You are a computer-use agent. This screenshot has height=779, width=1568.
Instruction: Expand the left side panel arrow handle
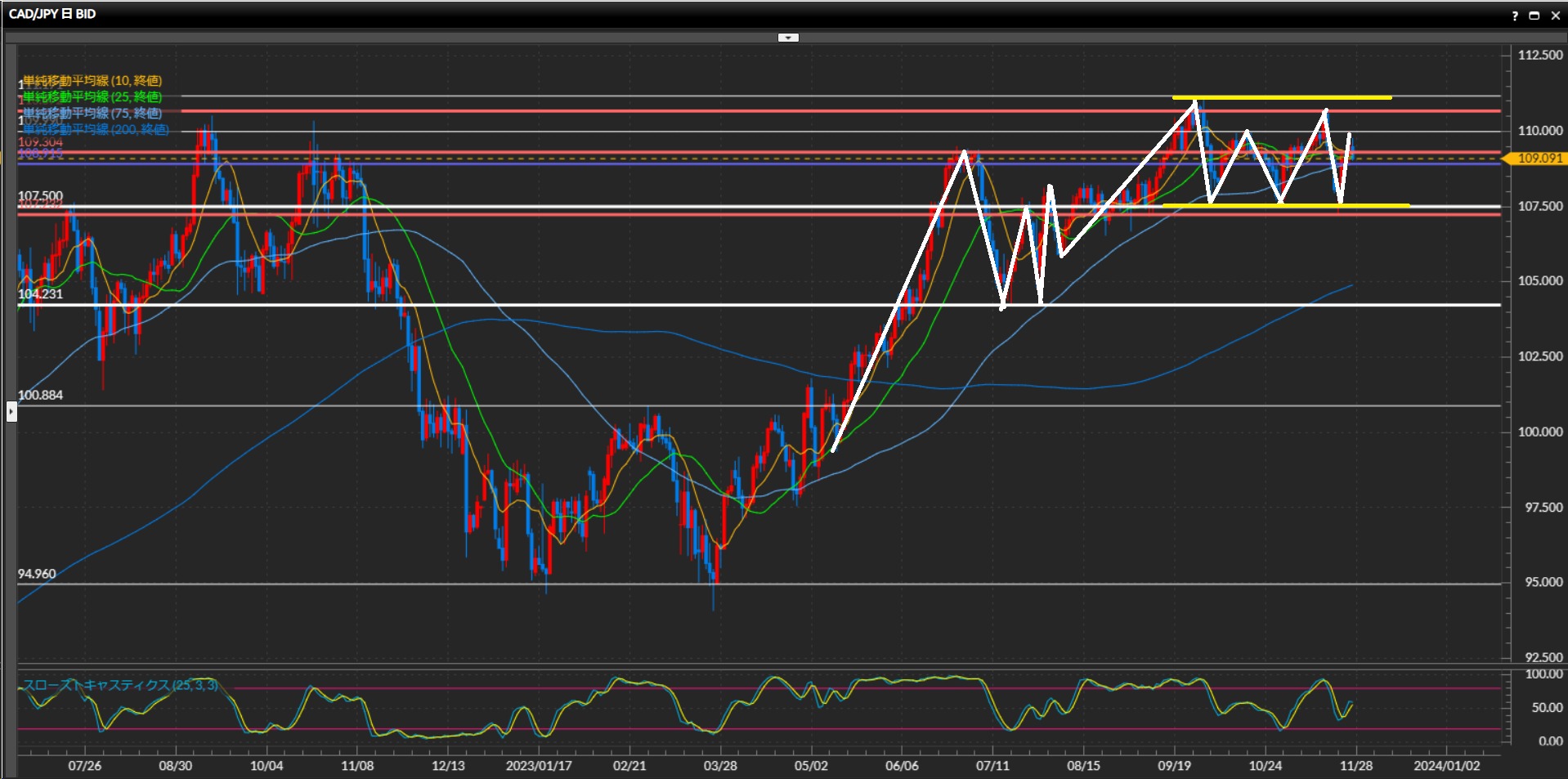tap(11, 411)
